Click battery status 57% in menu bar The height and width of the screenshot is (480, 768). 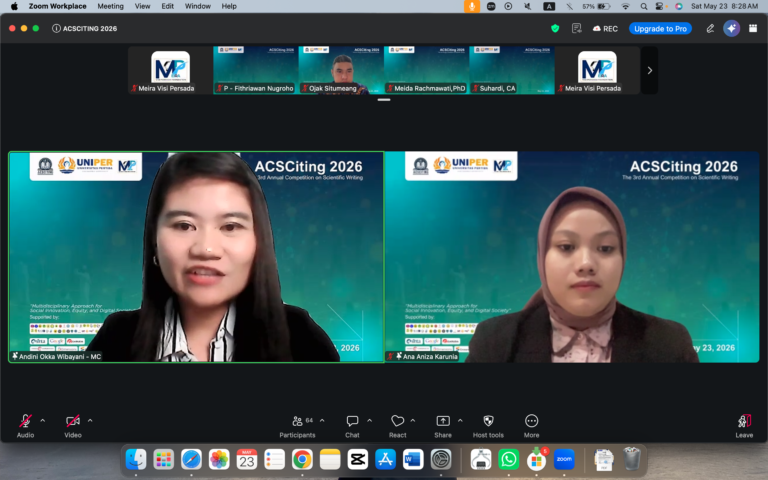pyautogui.click(x=596, y=6)
